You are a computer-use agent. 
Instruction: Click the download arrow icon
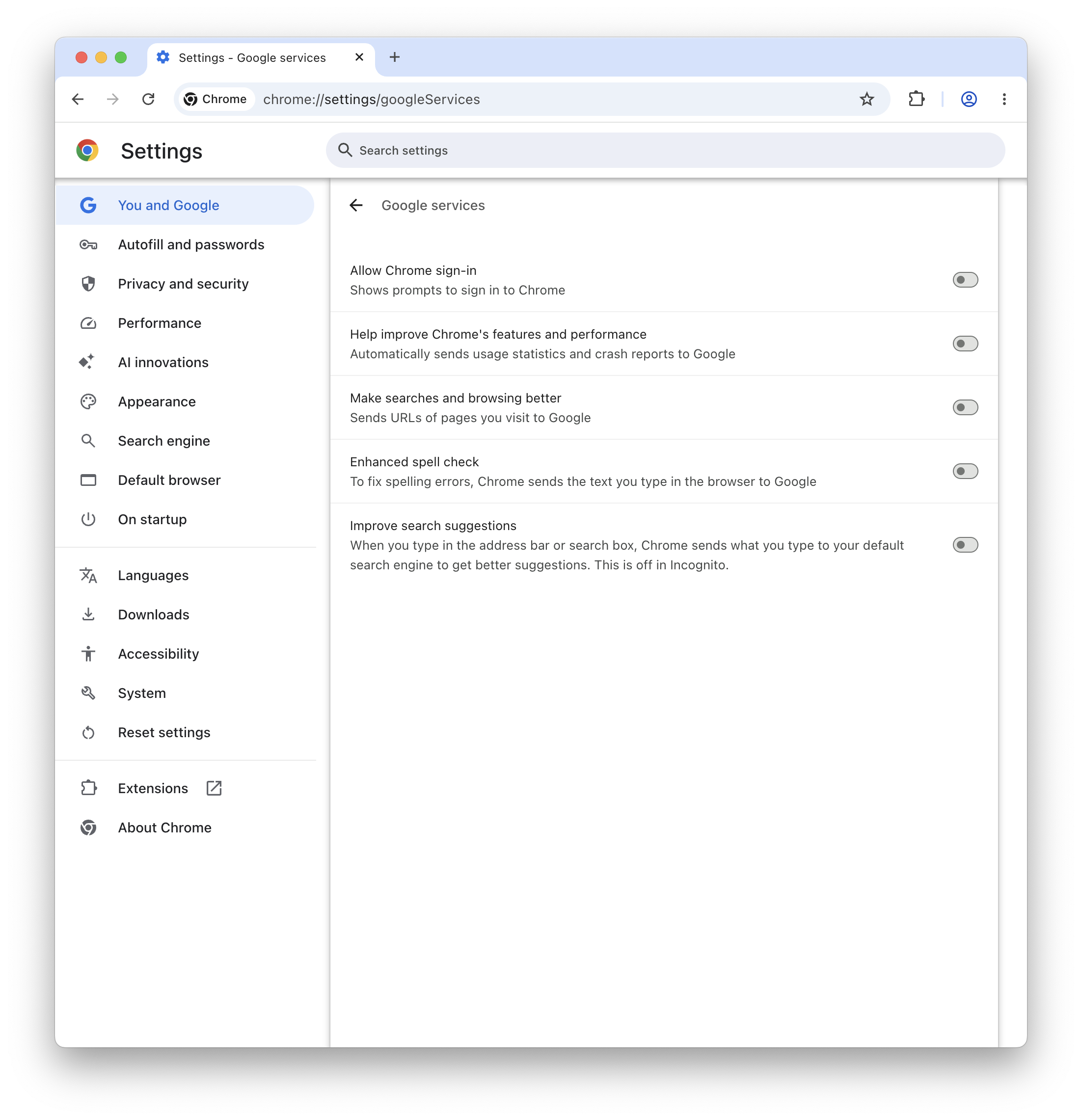[88, 615]
